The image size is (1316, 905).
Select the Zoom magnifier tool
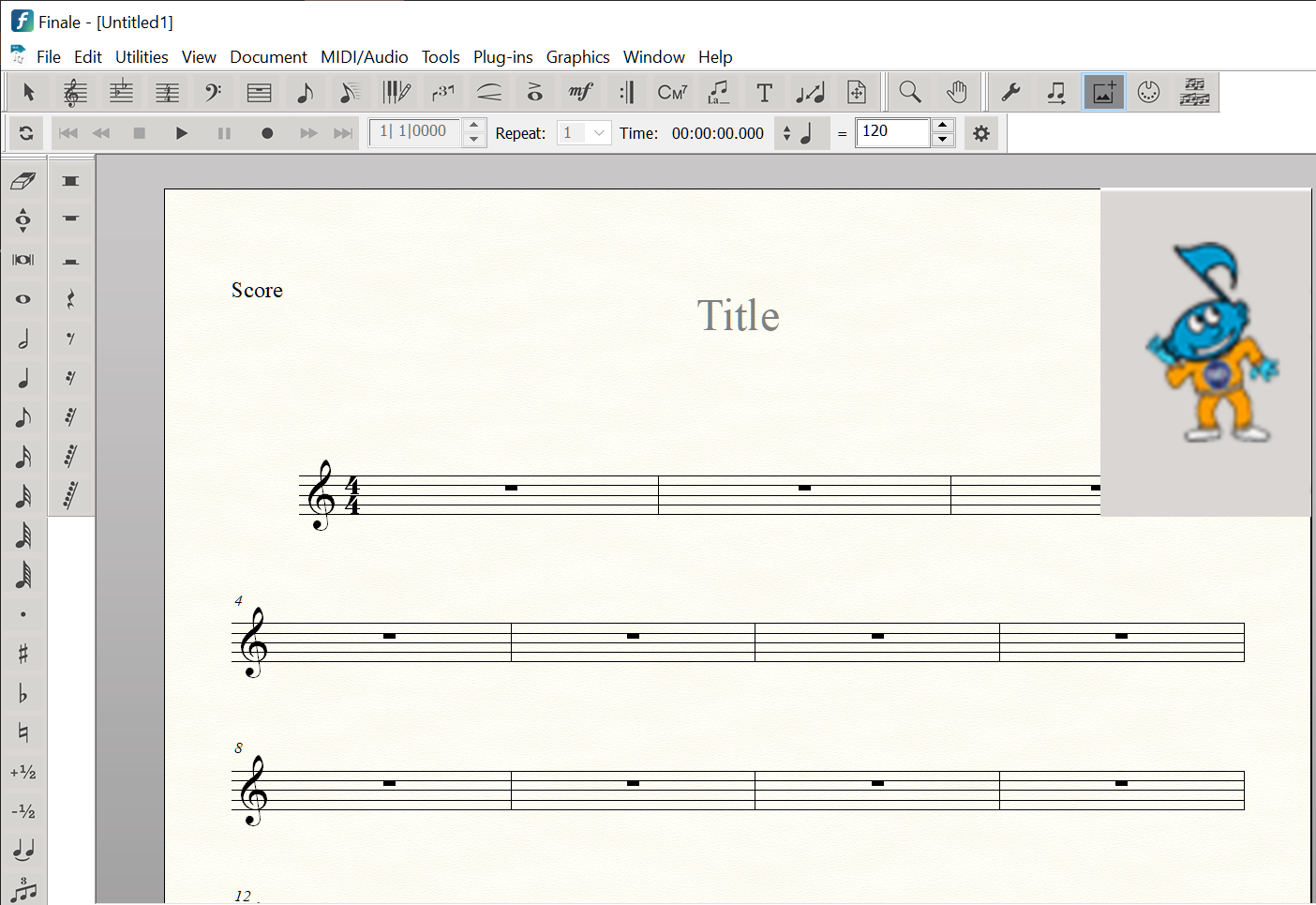[x=909, y=92]
